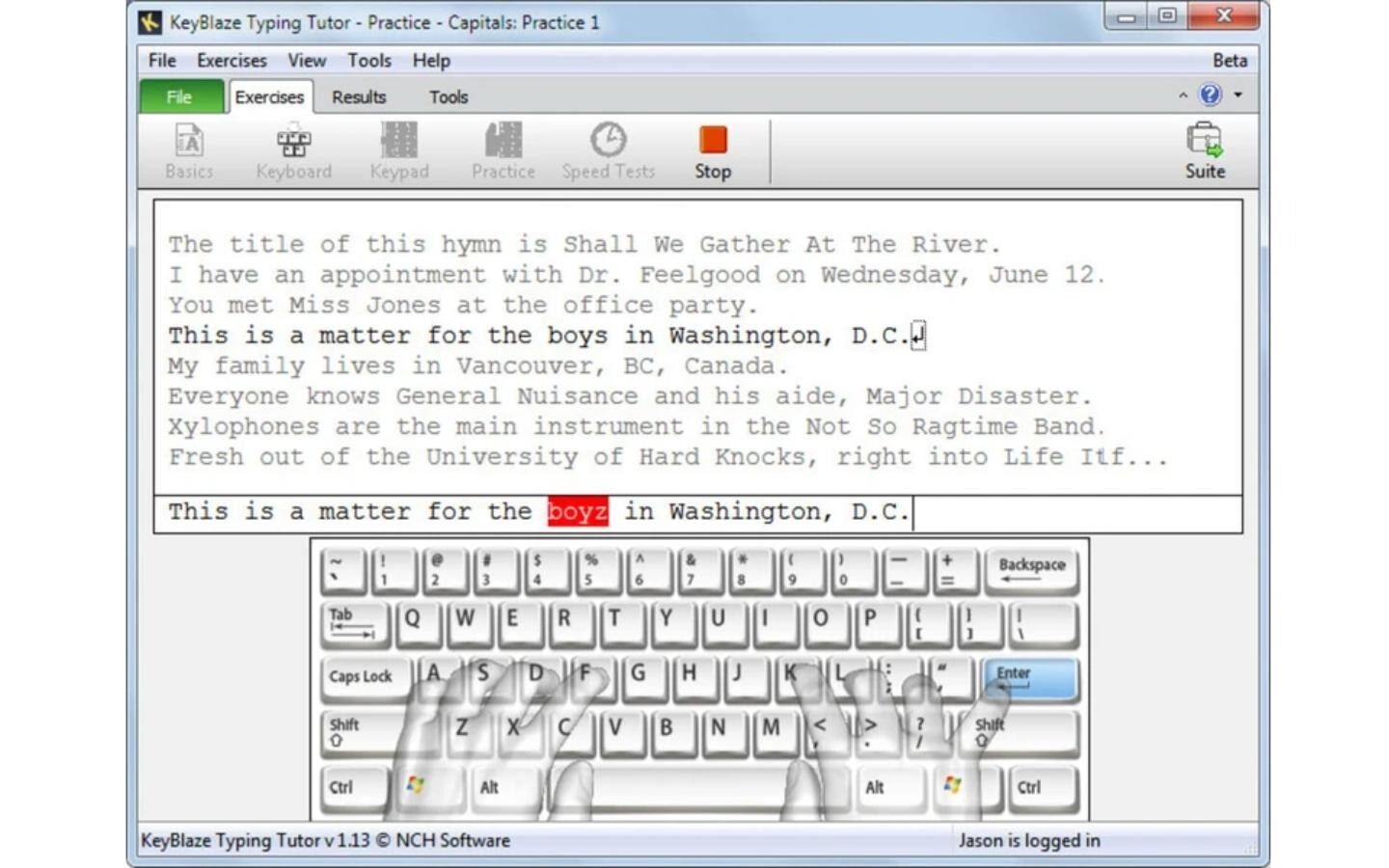Image resolution: width=1389 pixels, height=868 pixels.
Task: Switch to the Tools ribbon tab
Action: coord(449,96)
